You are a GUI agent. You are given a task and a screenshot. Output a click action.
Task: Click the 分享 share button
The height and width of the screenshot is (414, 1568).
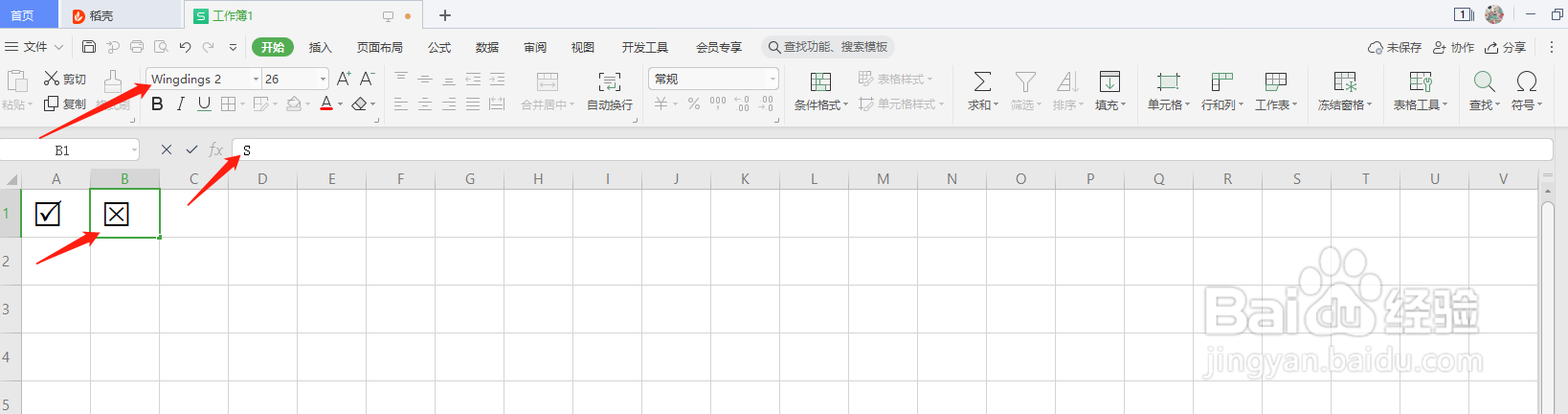[1505, 47]
